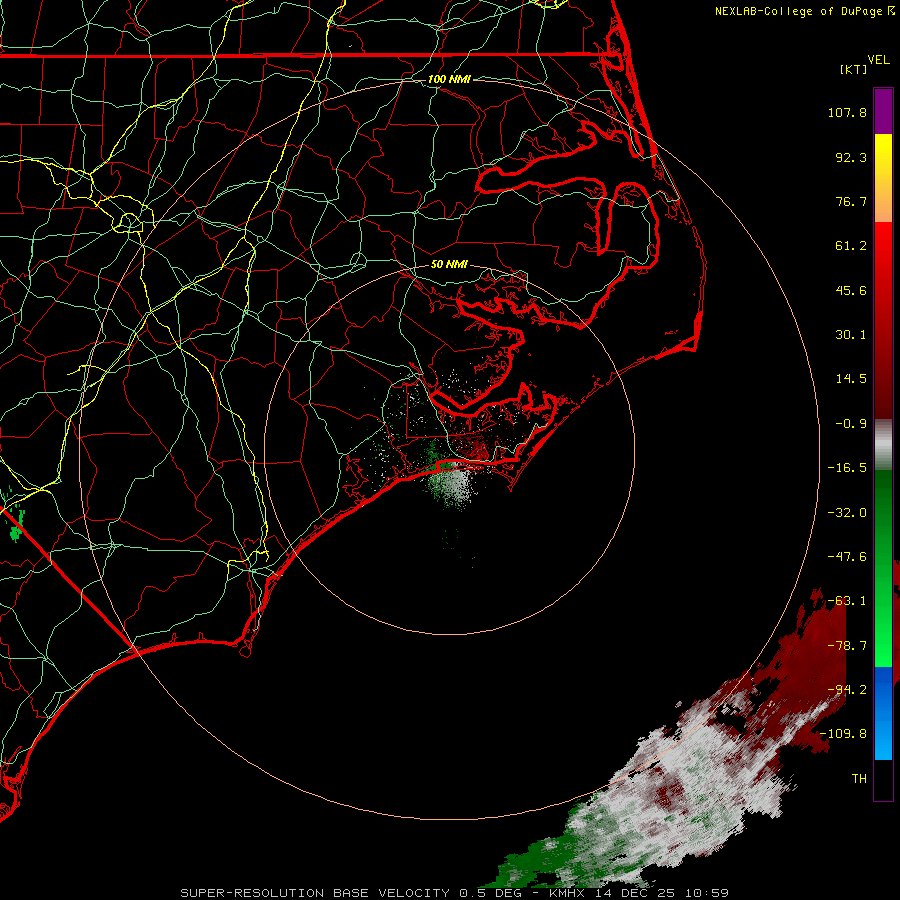Screen dimensions: 900x900
Task: Click the 61.2 legend value
Action: 851,246
